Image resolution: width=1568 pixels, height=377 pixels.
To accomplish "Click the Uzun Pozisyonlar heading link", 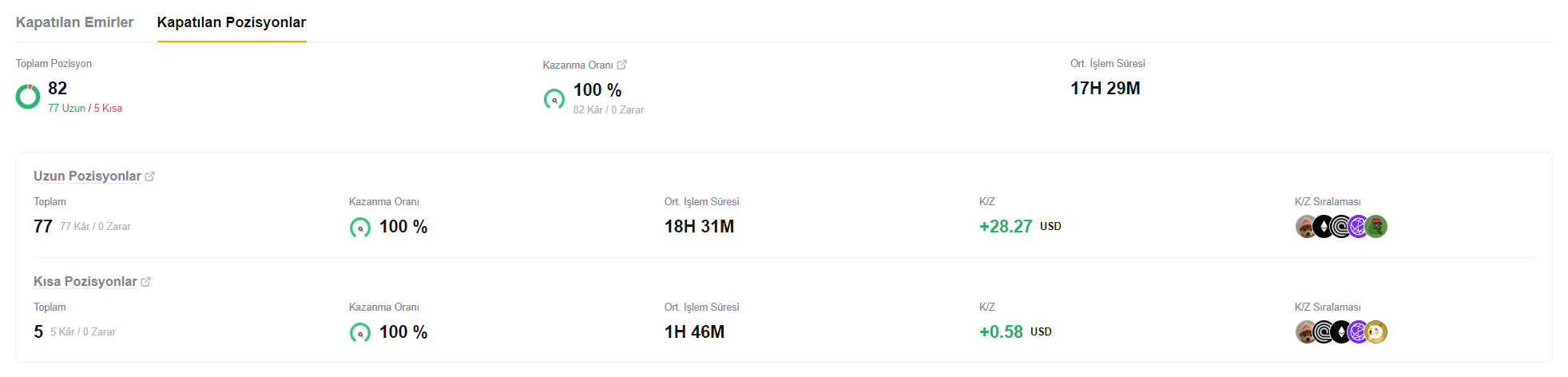I will tap(87, 177).
